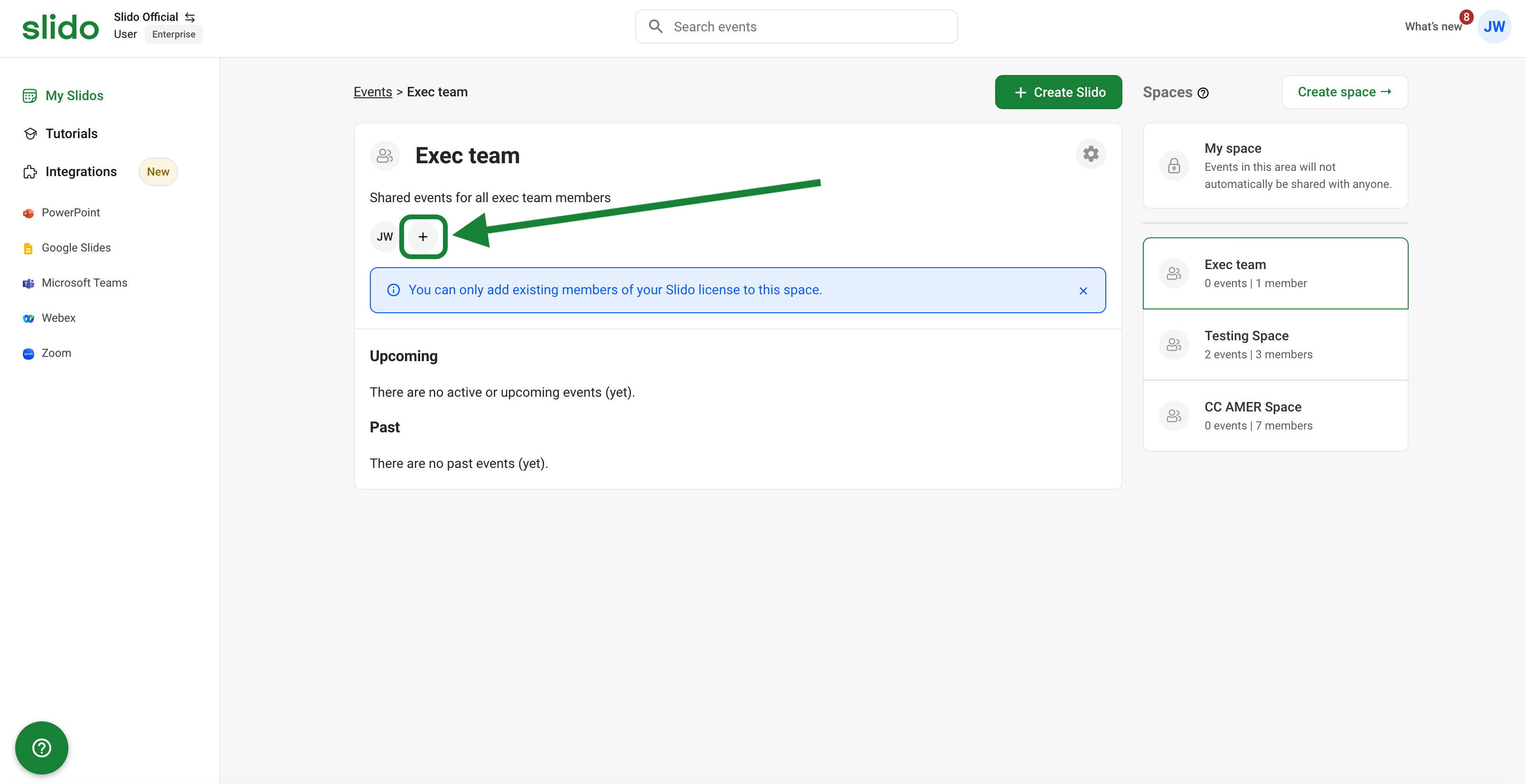
Task: Open Spaces help question mark icon
Action: click(x=1203, y=93)
